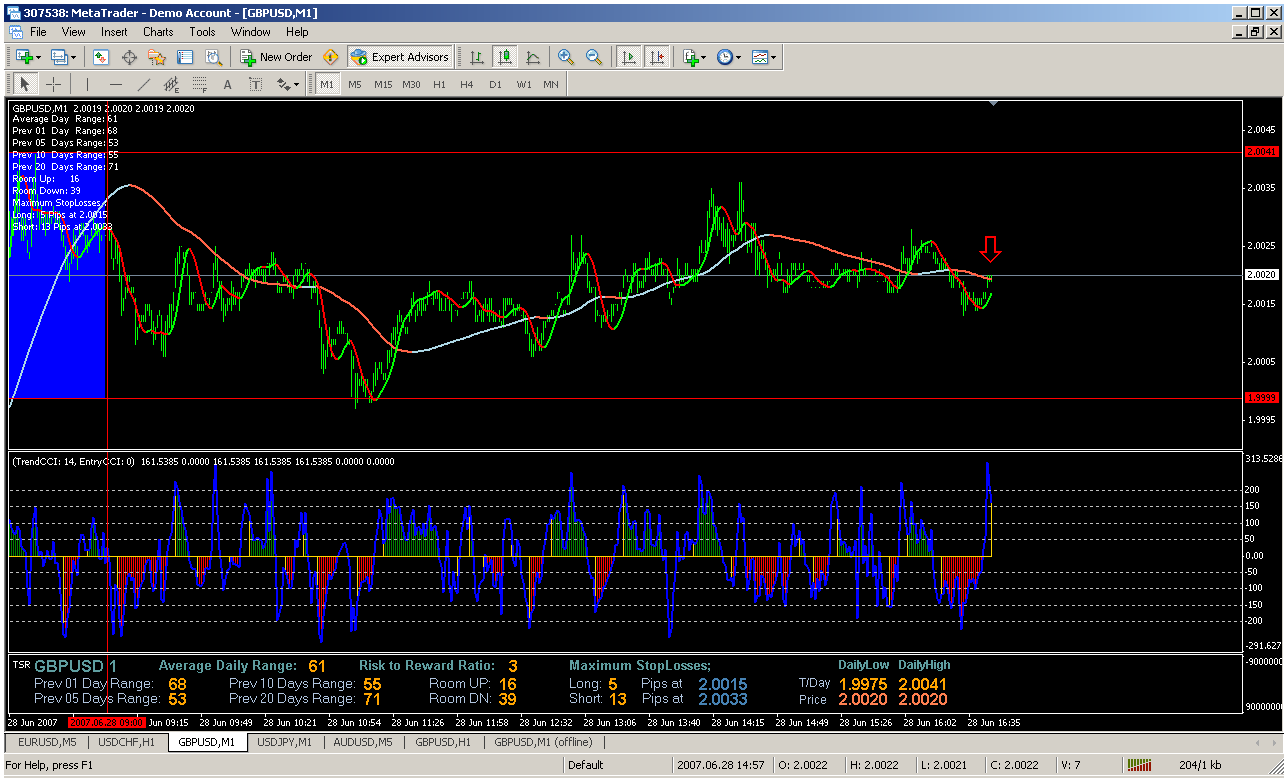Switch to the USDCHF,H1 chart tab
This screenshot has height=778, width=1288.
coord(126,742)
